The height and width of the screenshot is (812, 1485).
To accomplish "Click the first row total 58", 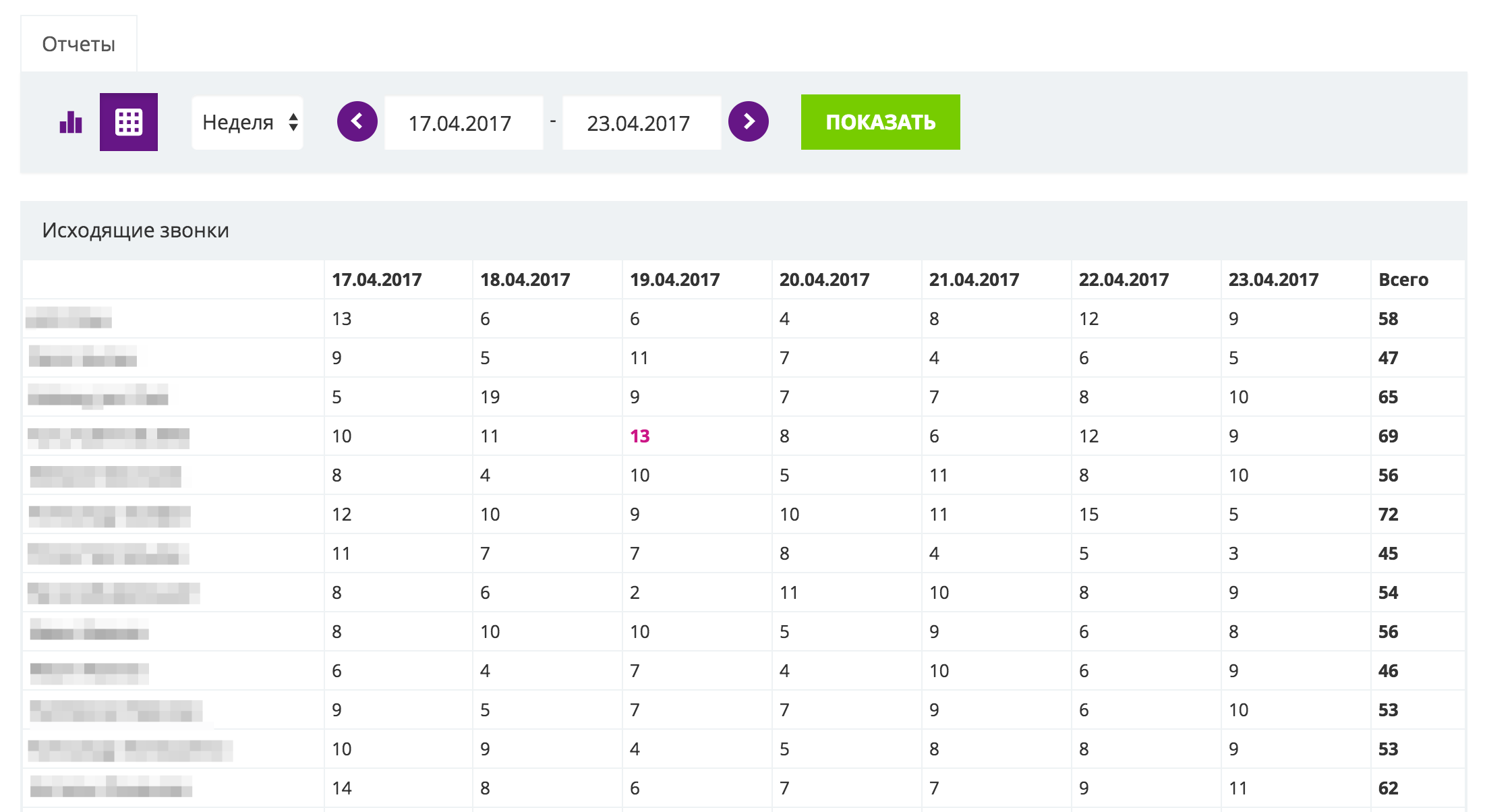I will tap(1388, 319).
